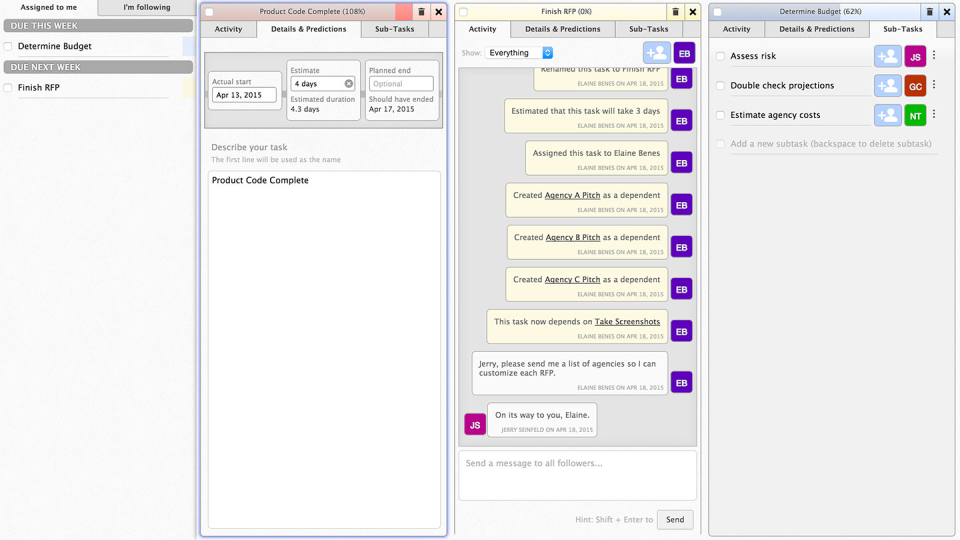The height and width of the screenshot is (540, 960).
Task: Open Sub-Tasks tab in Product Code Complete panel
Action: (395, 29)
